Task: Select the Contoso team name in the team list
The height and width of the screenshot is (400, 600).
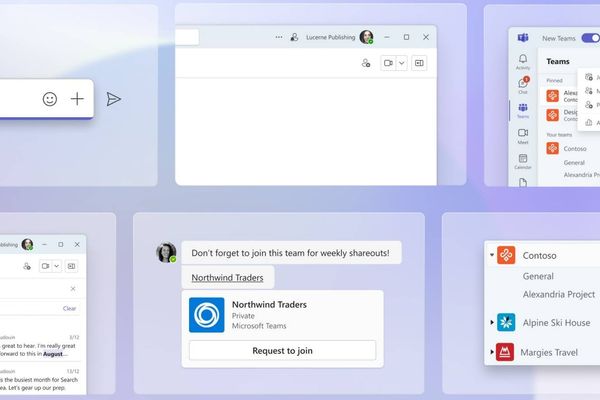Action: (540, 255)
